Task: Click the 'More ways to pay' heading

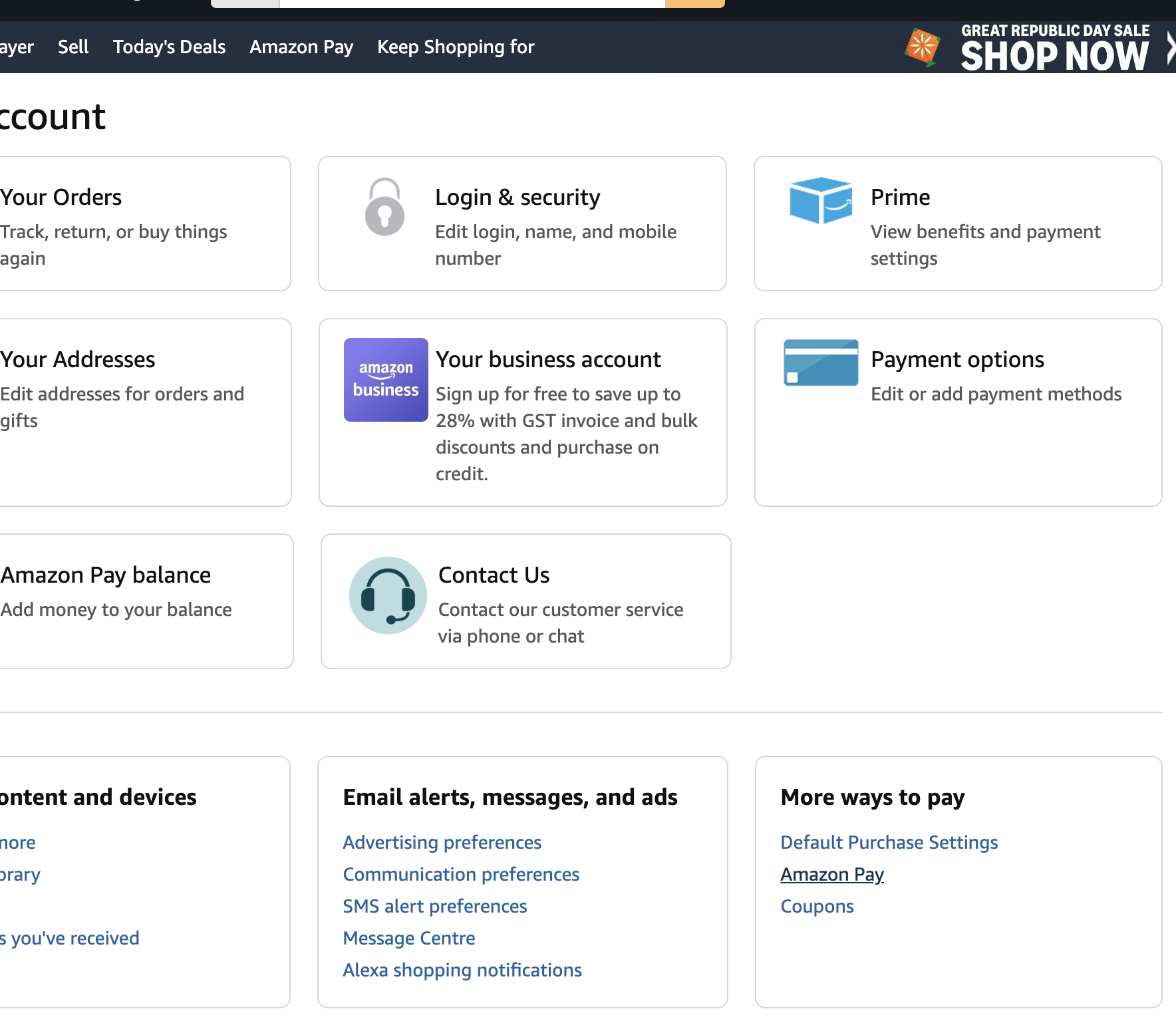Action: [x=872, y=797]
